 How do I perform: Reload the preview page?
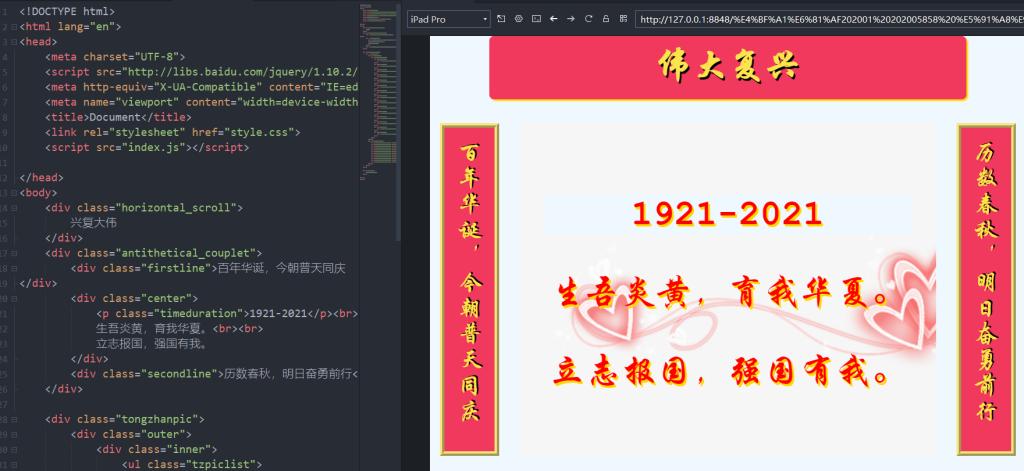tap(589, 19)
